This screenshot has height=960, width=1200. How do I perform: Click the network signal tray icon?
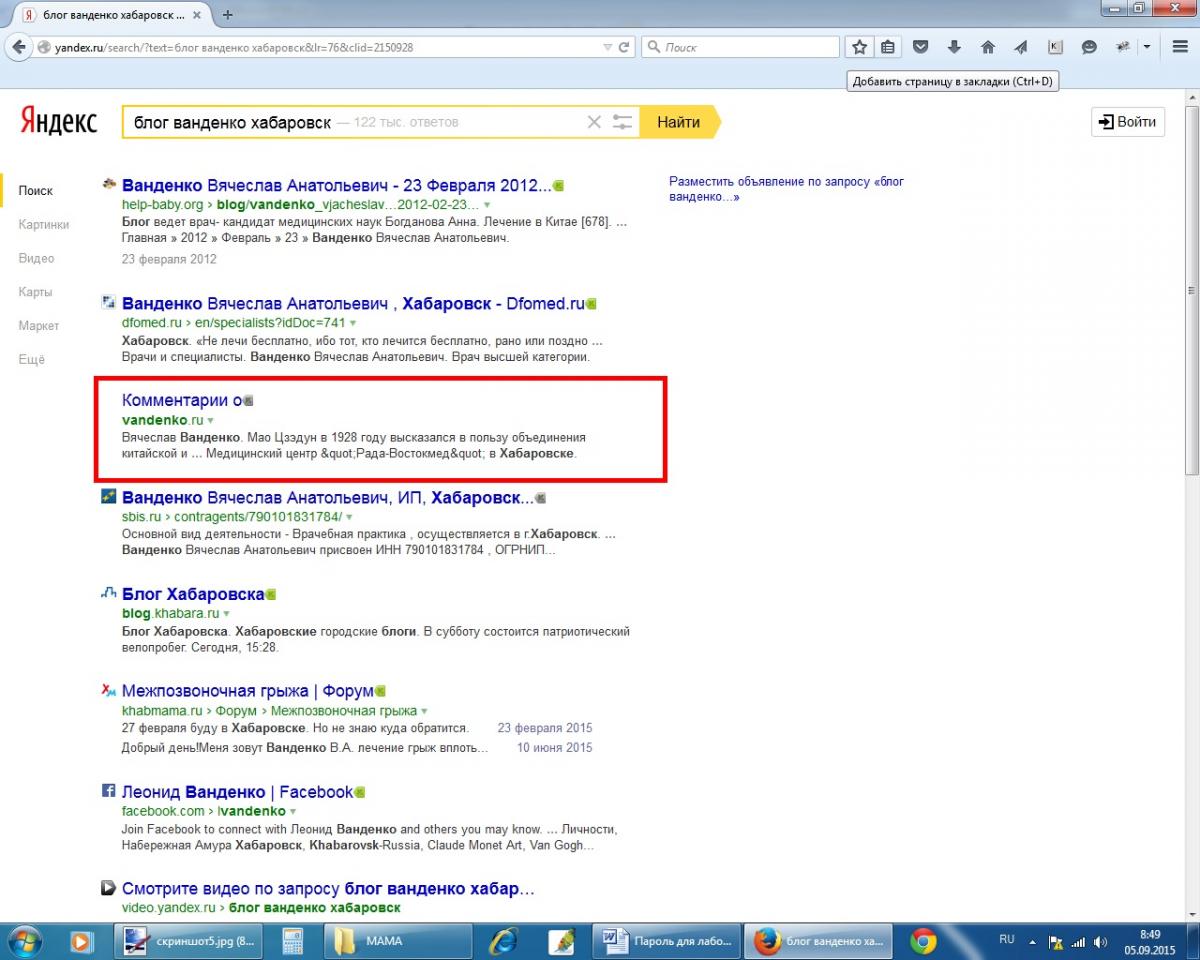tap(1078, 942)
